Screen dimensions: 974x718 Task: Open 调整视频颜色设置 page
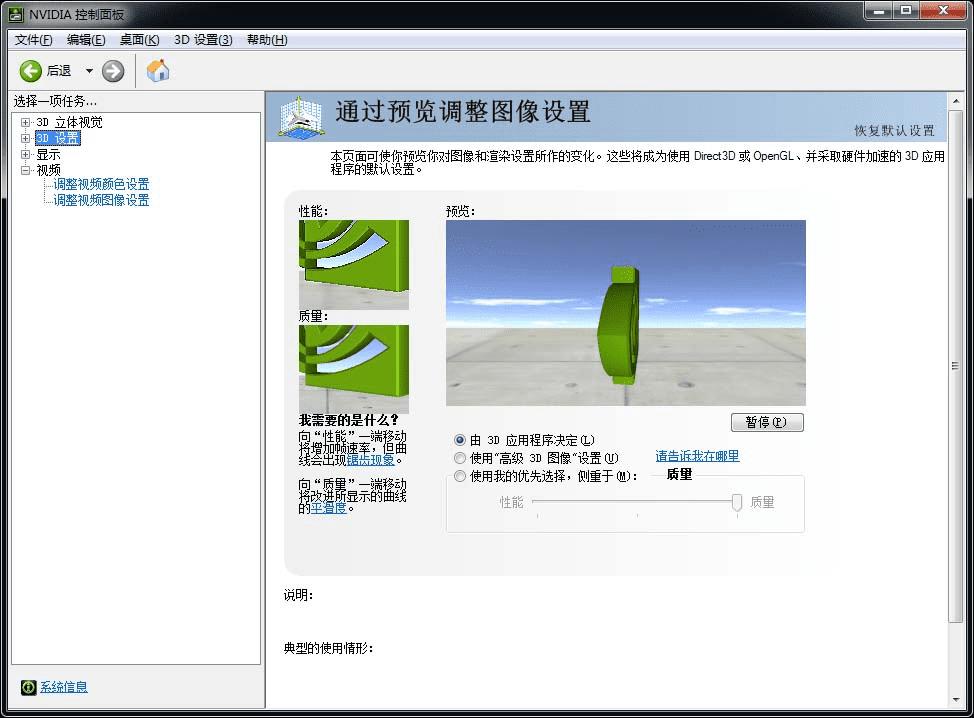pos(101,184)
